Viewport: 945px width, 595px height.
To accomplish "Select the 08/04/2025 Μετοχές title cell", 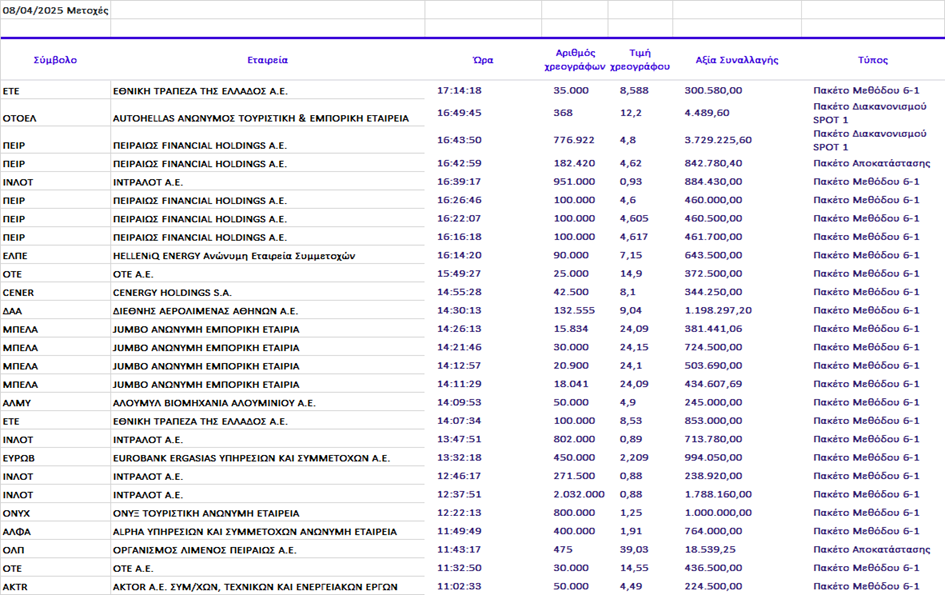I will coord(56,10).
